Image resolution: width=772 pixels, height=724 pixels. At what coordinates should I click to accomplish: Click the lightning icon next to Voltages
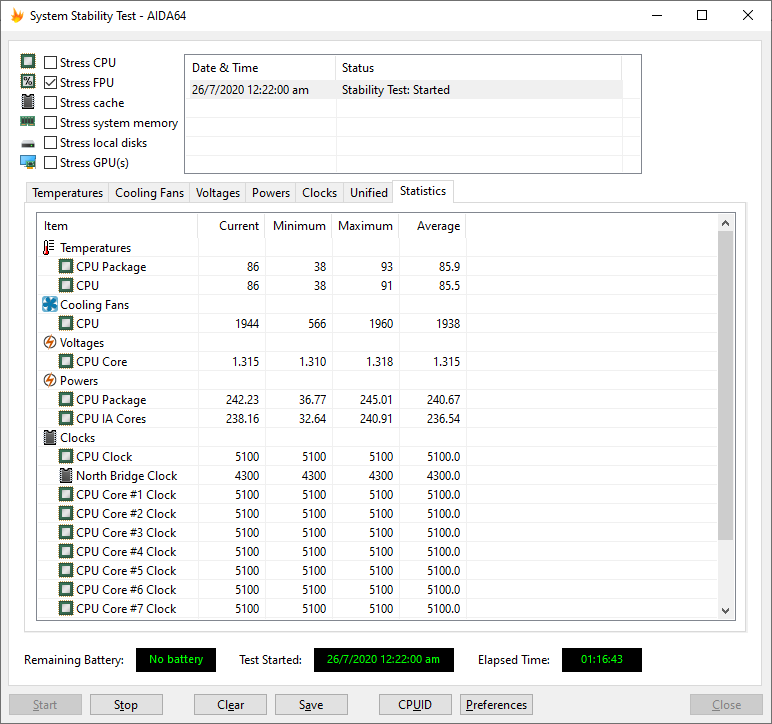tap(50, 342)
